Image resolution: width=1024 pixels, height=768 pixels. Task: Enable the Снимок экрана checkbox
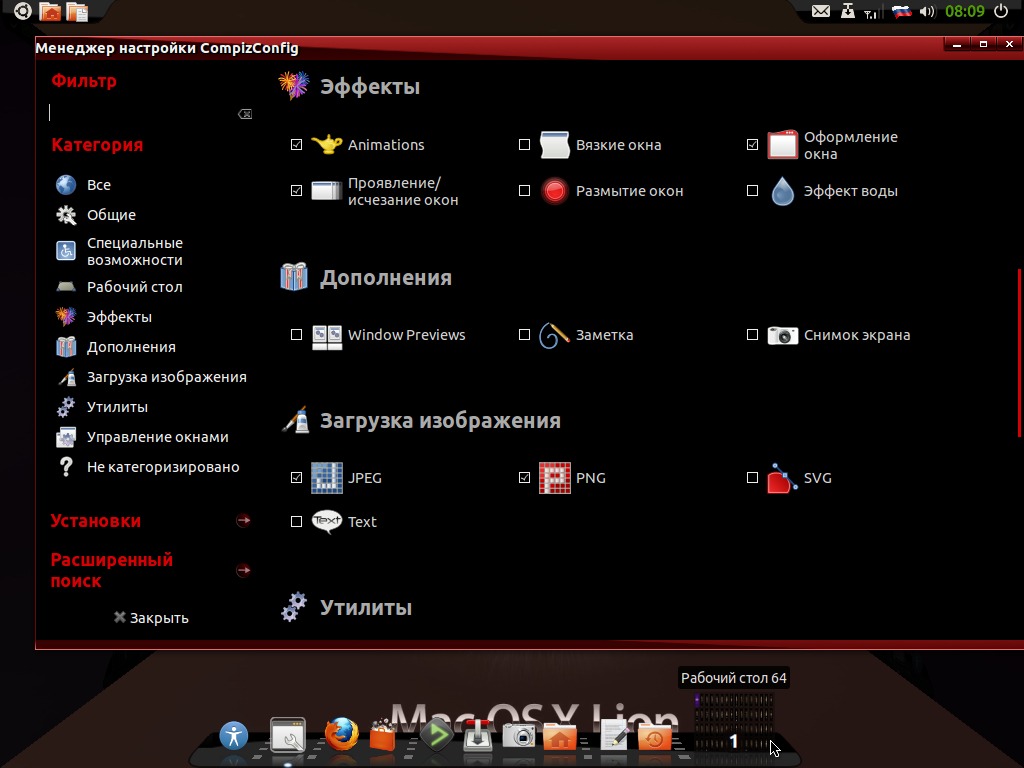tap(752, 335)
